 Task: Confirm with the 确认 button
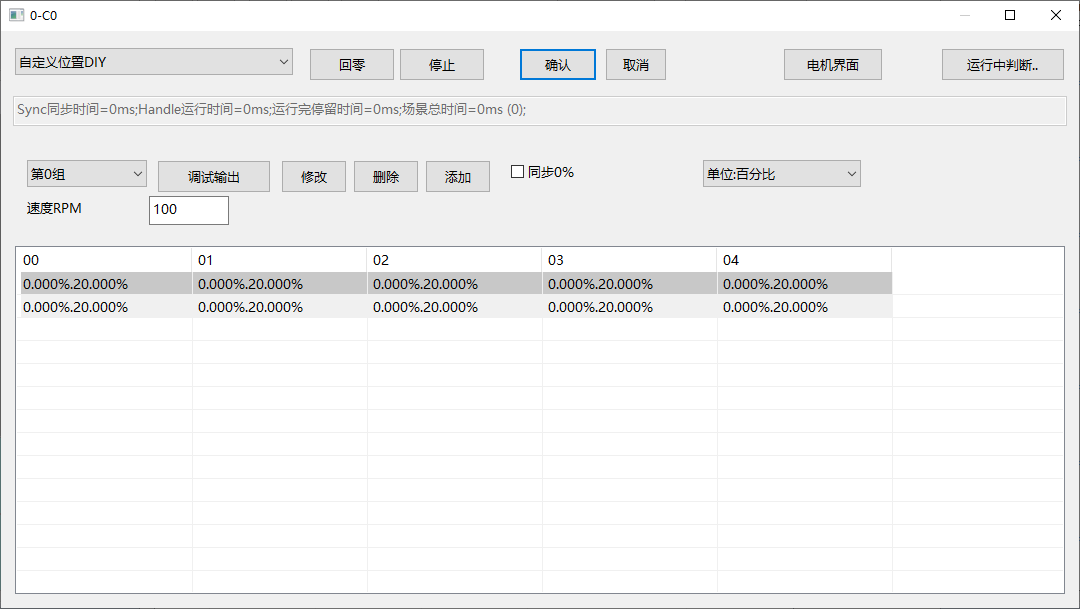pyautogui.click(x=558, y=65)
